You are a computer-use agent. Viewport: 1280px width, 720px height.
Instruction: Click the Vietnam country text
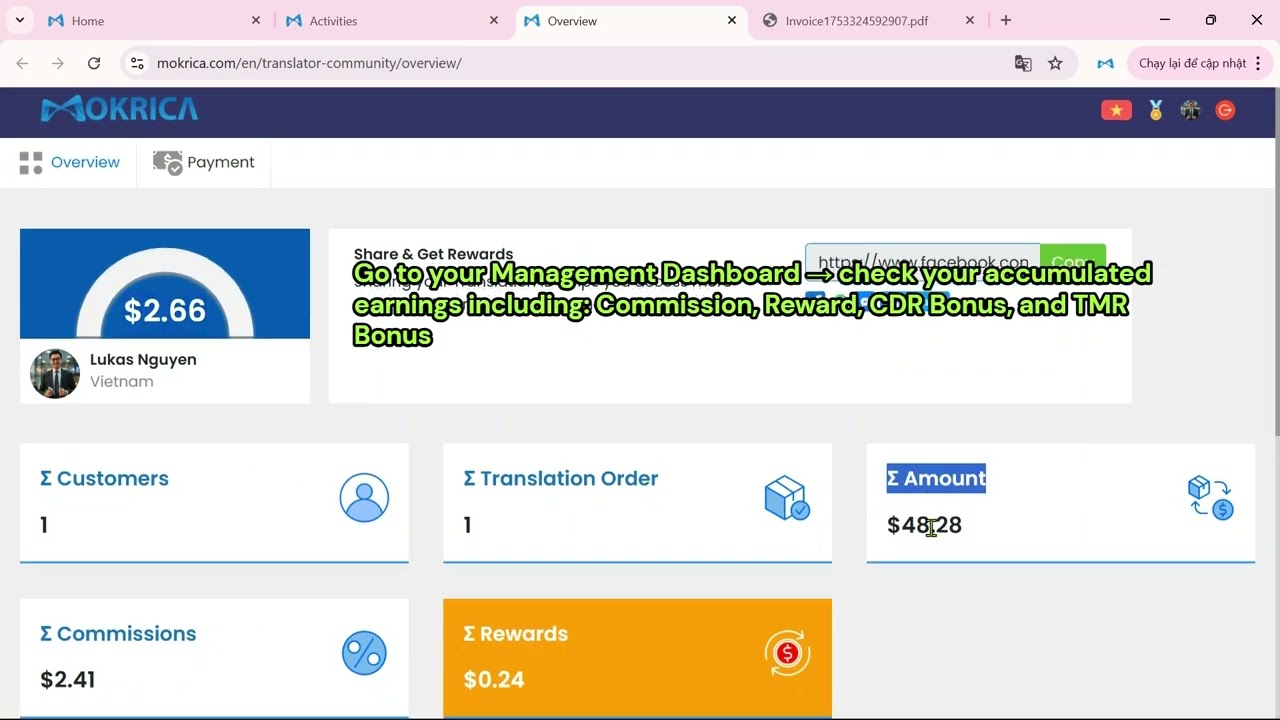[122, 381]
